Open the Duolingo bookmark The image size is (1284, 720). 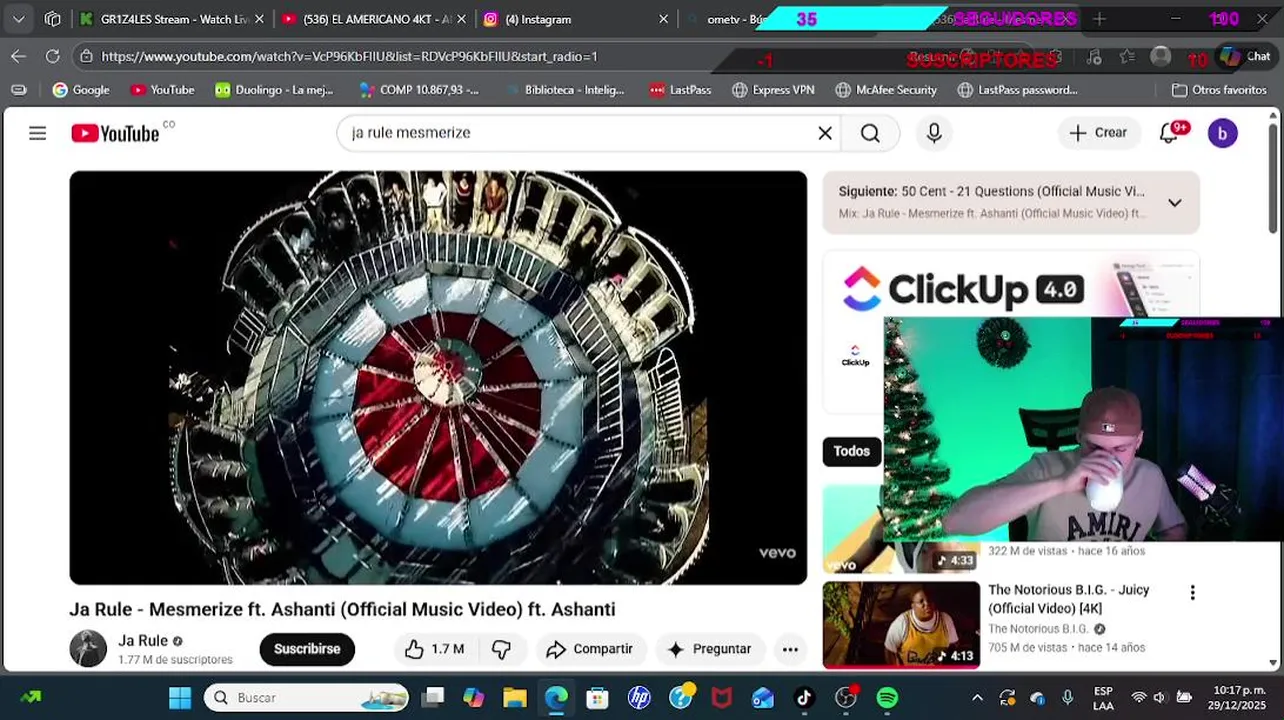[274, 90]
